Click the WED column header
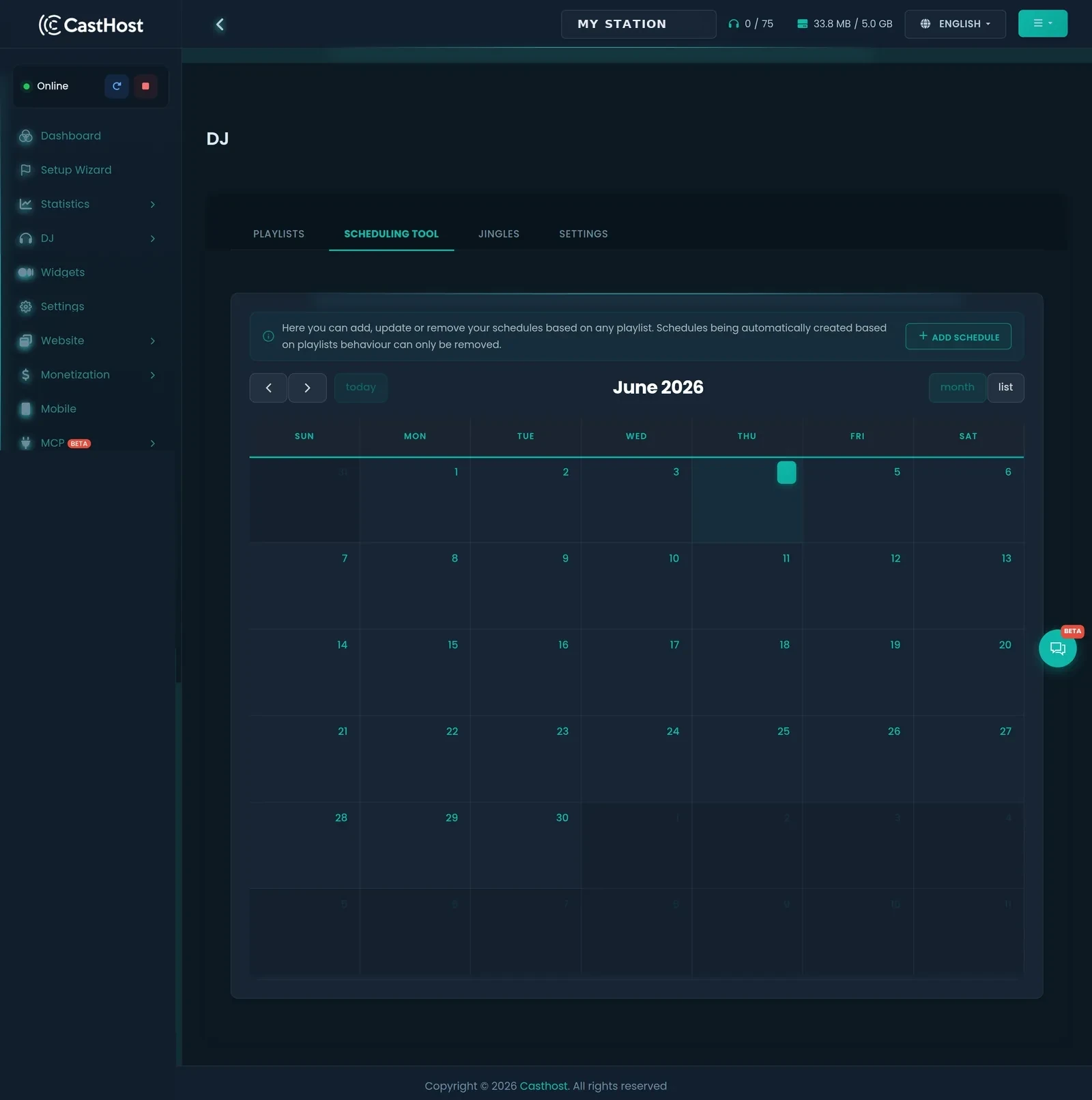Viewport: 1092px width, 1100px height. point(636,436)
